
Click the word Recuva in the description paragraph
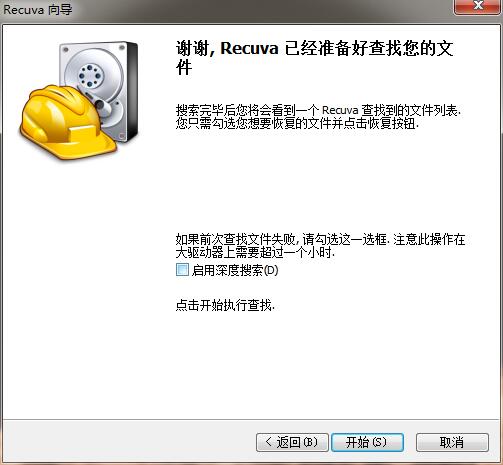(x=340, y=110)
